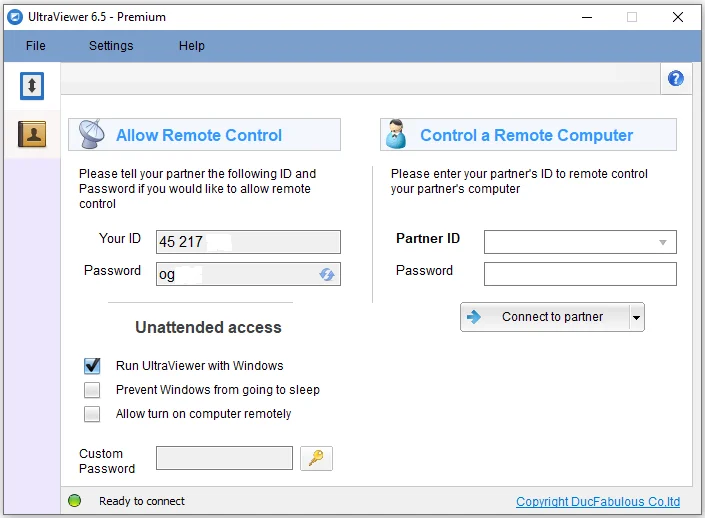
Task: Click the key icon to set custom password
Action: [x=316, y=458]
